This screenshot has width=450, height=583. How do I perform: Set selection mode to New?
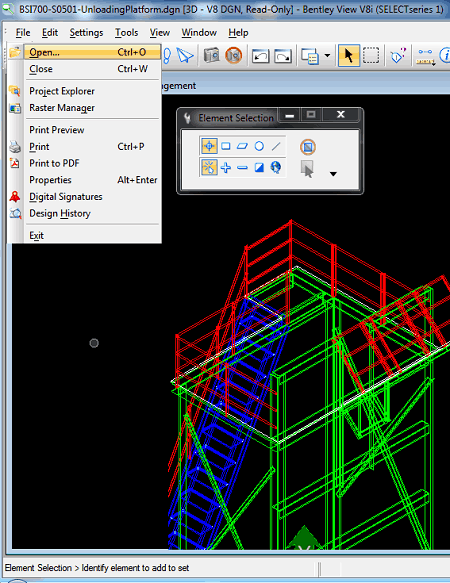pyautogui.click(x=209, y=167)
